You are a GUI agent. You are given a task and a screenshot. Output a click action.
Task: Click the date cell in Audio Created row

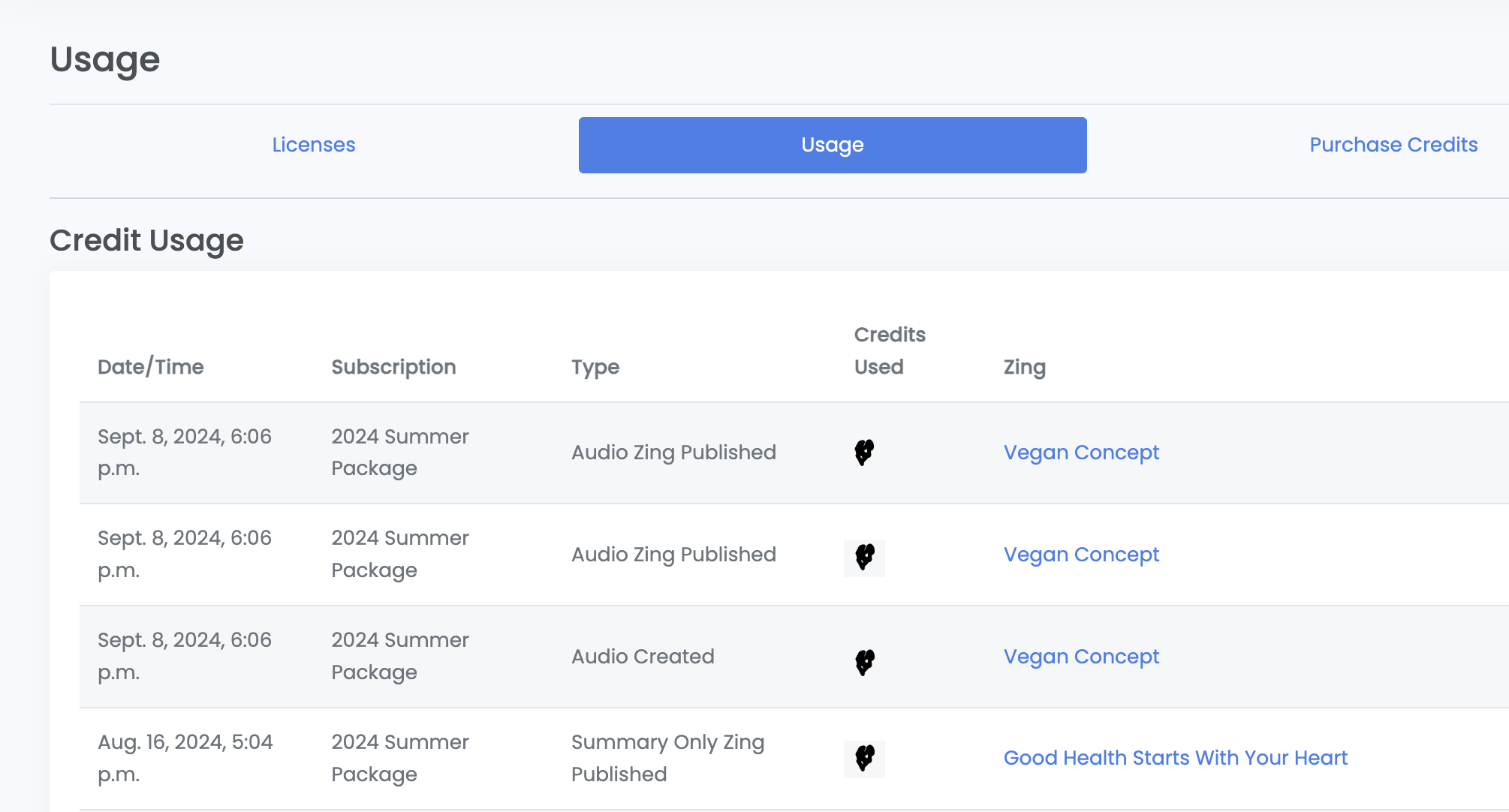[185, 657]
